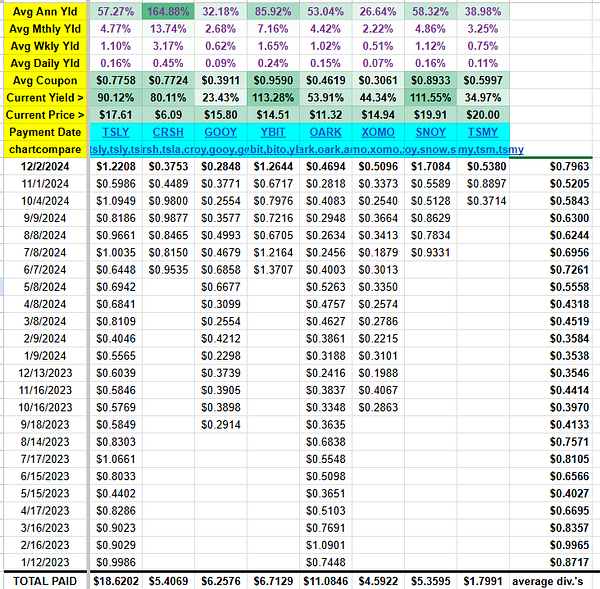This screenshot has height=589, width=600.
Task: Click the 1.65% weekly yield cell
Action: tap(273, 46)
